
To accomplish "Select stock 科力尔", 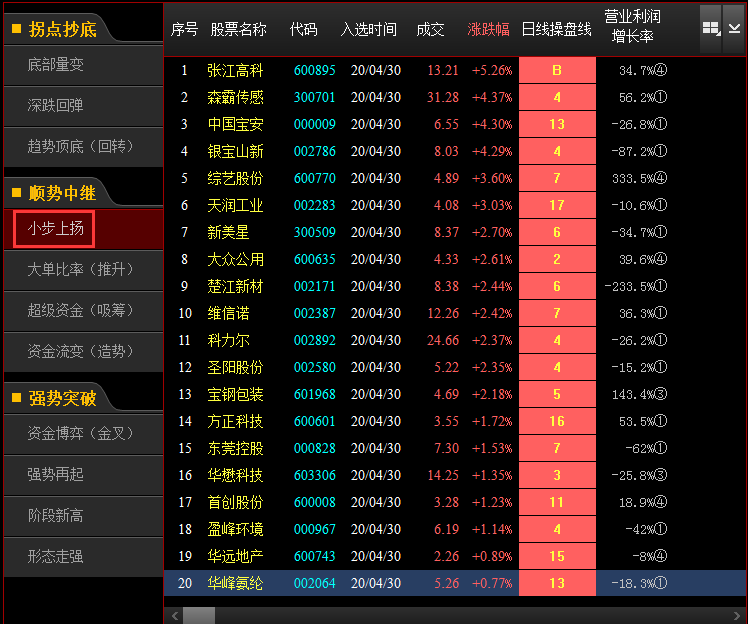I will coord(228,341).
